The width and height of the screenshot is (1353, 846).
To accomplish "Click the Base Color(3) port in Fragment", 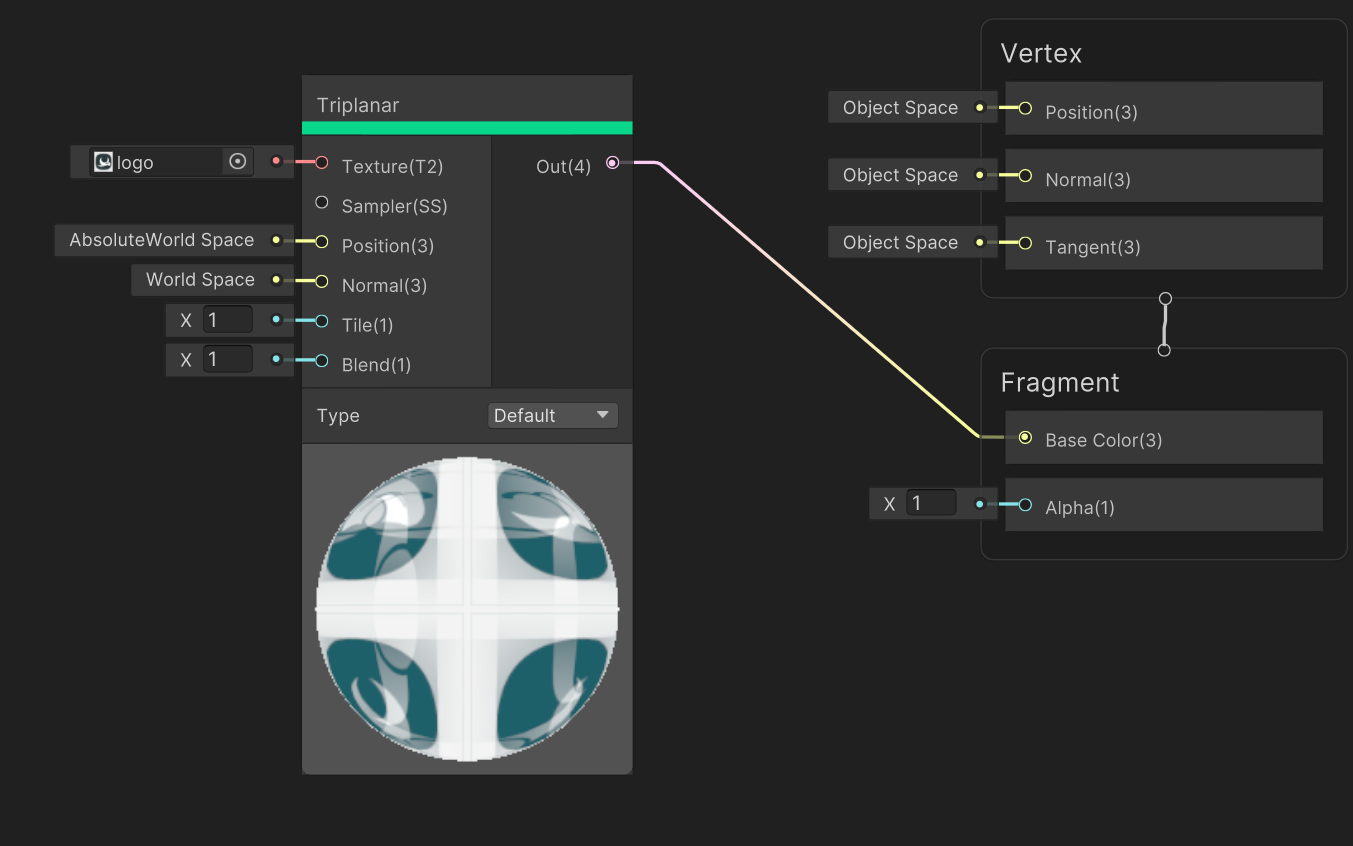I will 1024,436.
